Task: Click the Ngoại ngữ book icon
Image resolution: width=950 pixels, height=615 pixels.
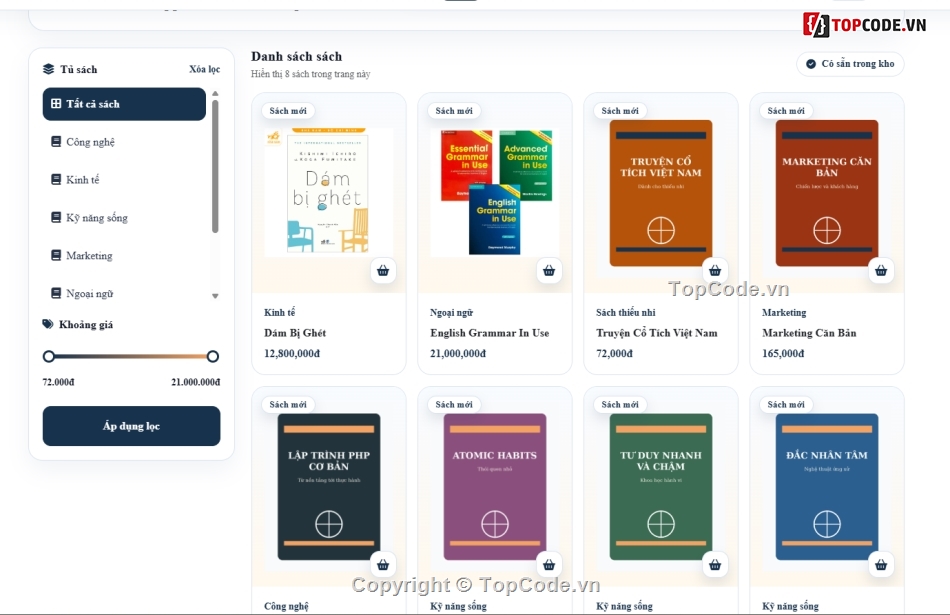Action: [x=56, y=293]
